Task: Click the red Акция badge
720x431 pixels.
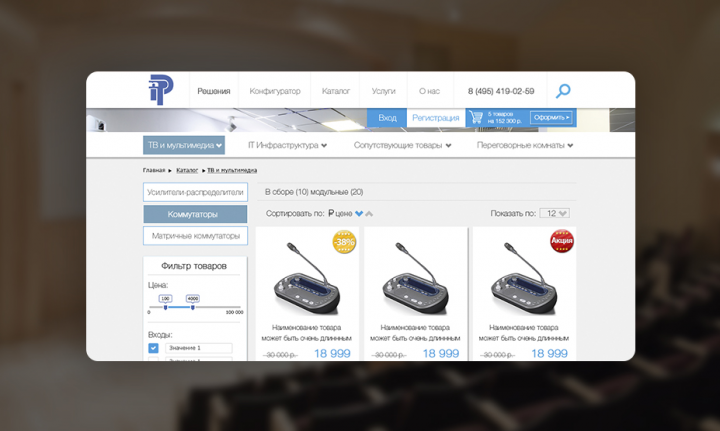Action: (562, 241)
